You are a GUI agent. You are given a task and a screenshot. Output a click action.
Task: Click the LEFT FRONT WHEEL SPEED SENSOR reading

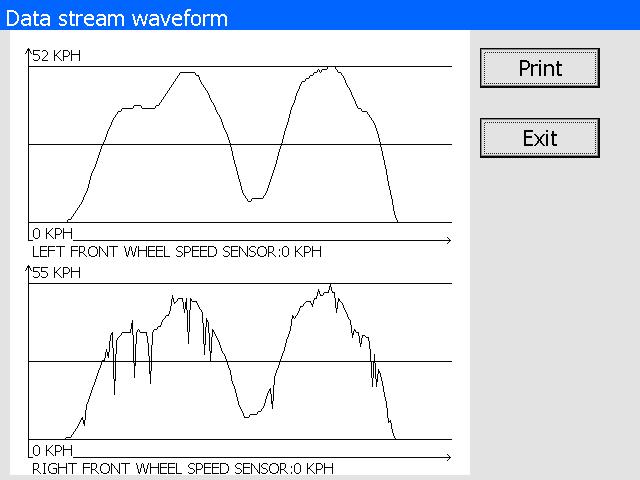click(x=177, y=252)
